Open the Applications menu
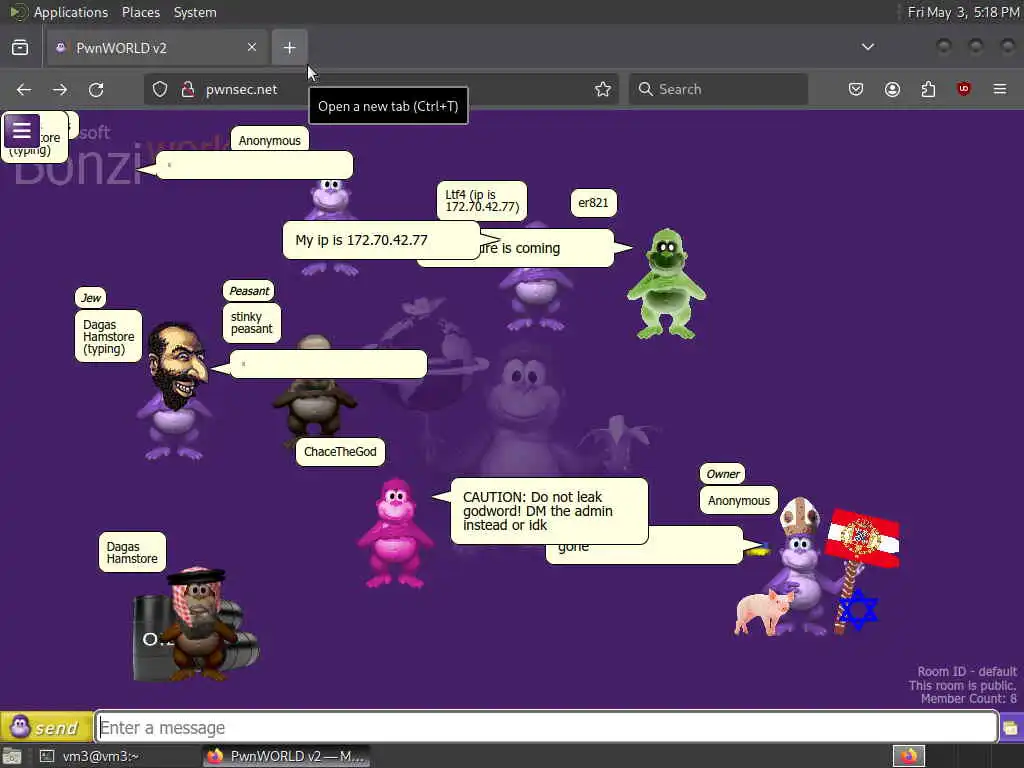1024x768 pixels. tap(71, 12)
